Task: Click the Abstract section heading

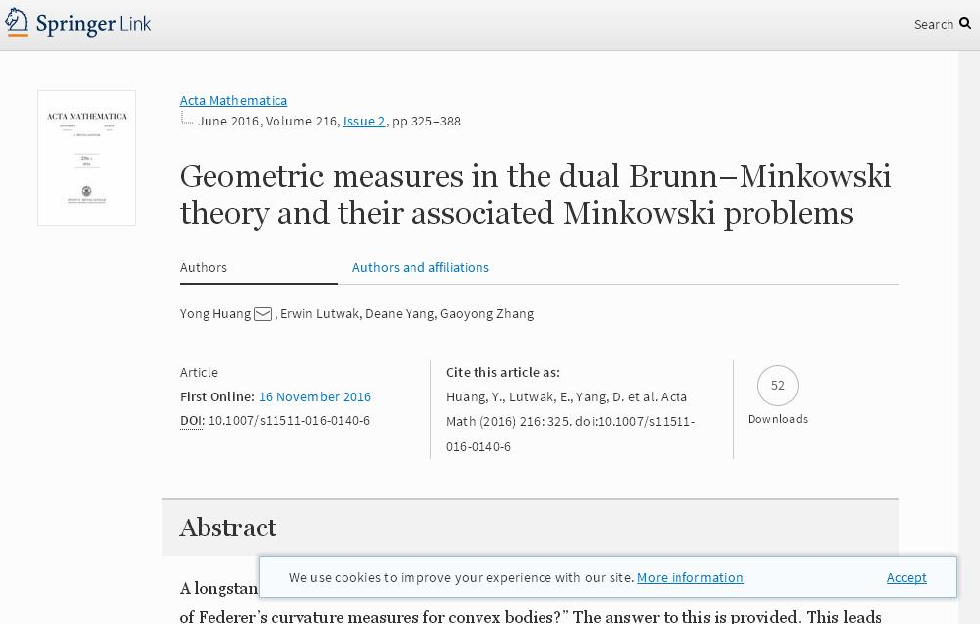Action: [228, 527]
